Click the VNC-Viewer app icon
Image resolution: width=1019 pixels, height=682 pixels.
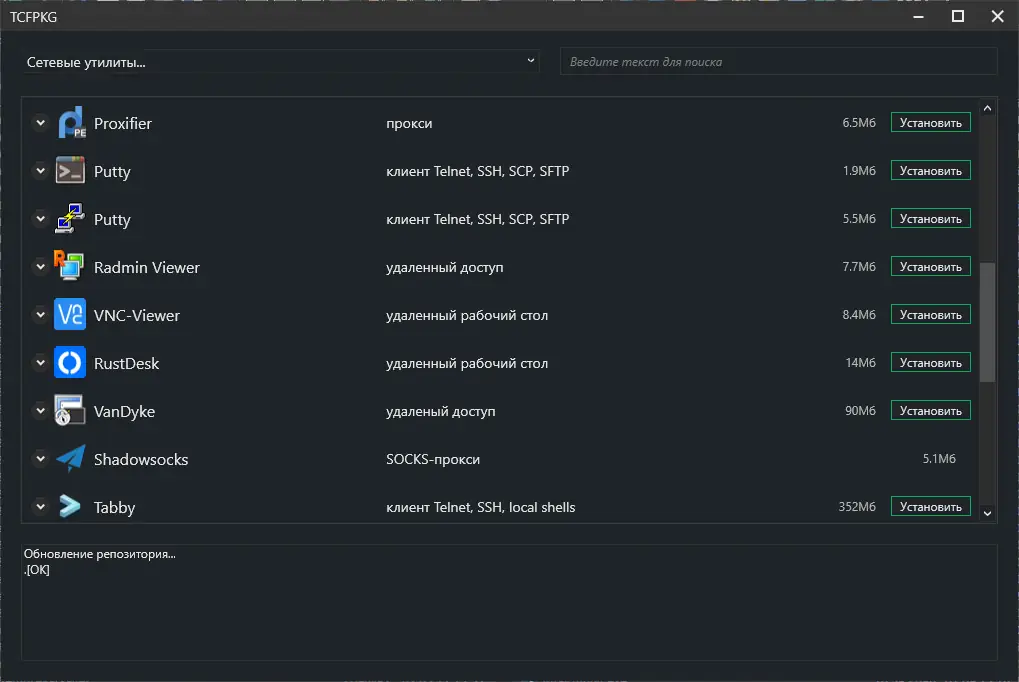(70, 315)
